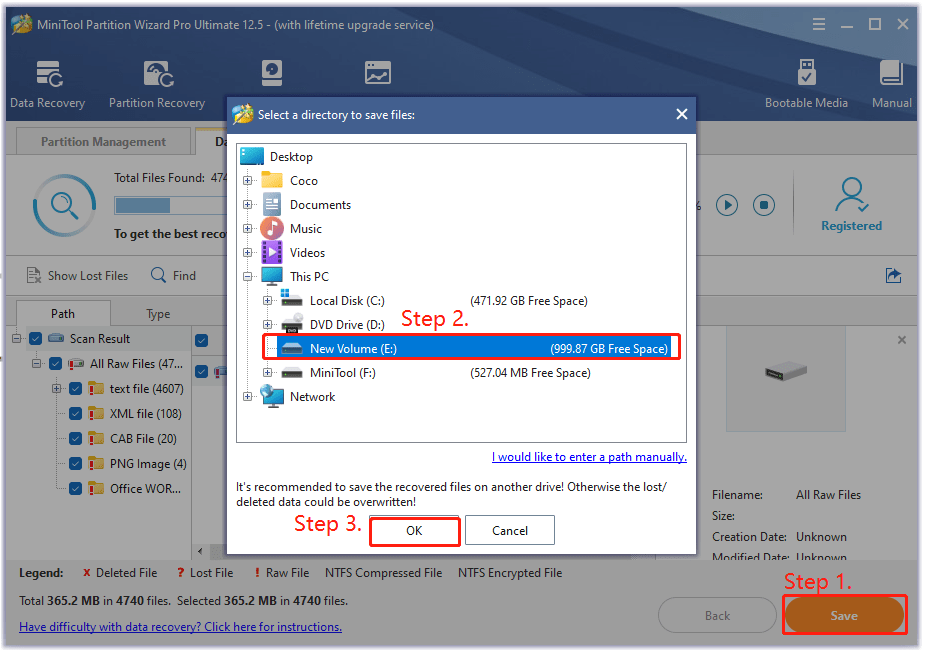Open the hamburger menu in the title bar
Screen dimensions: 926x651
[819, 22]
